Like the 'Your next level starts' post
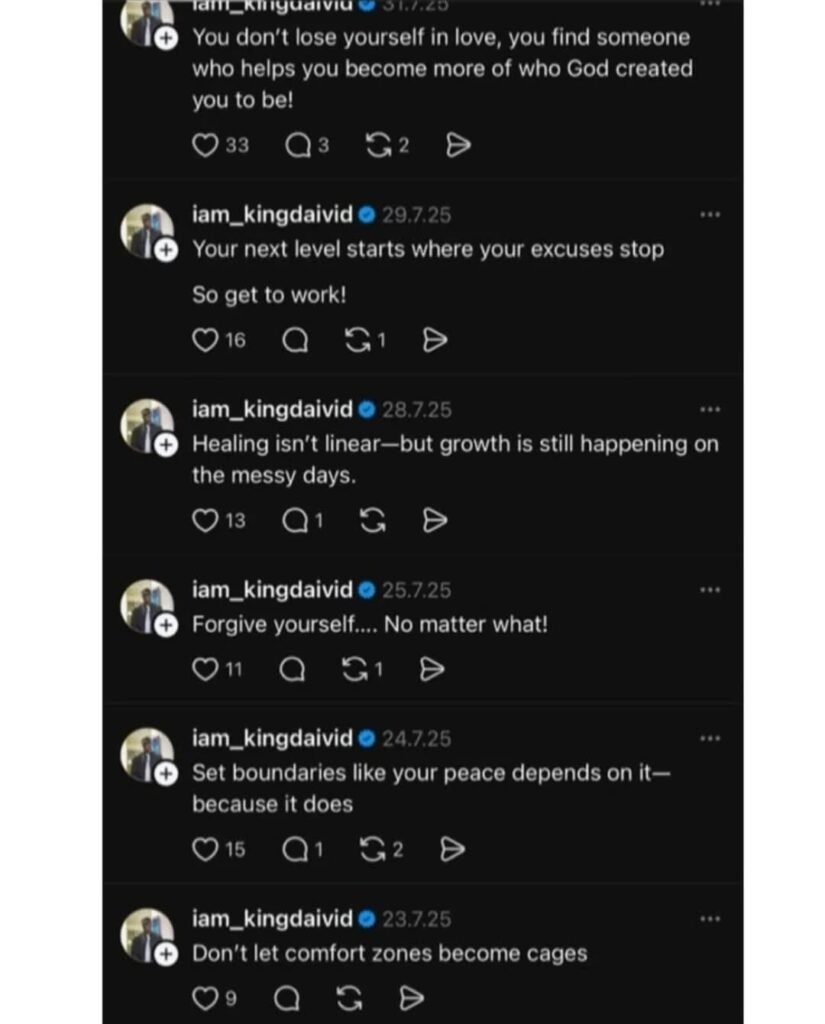 (x=204, y=341)
